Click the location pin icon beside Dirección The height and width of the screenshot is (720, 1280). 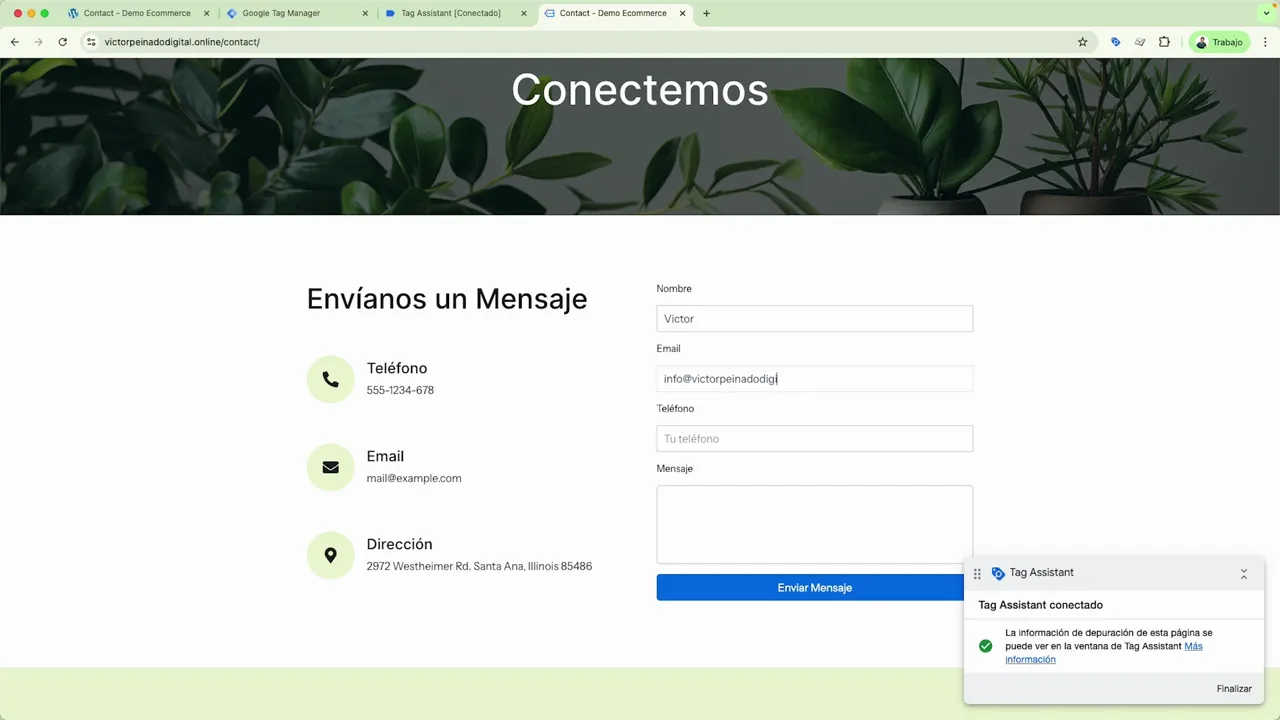(x=330, y=555)
